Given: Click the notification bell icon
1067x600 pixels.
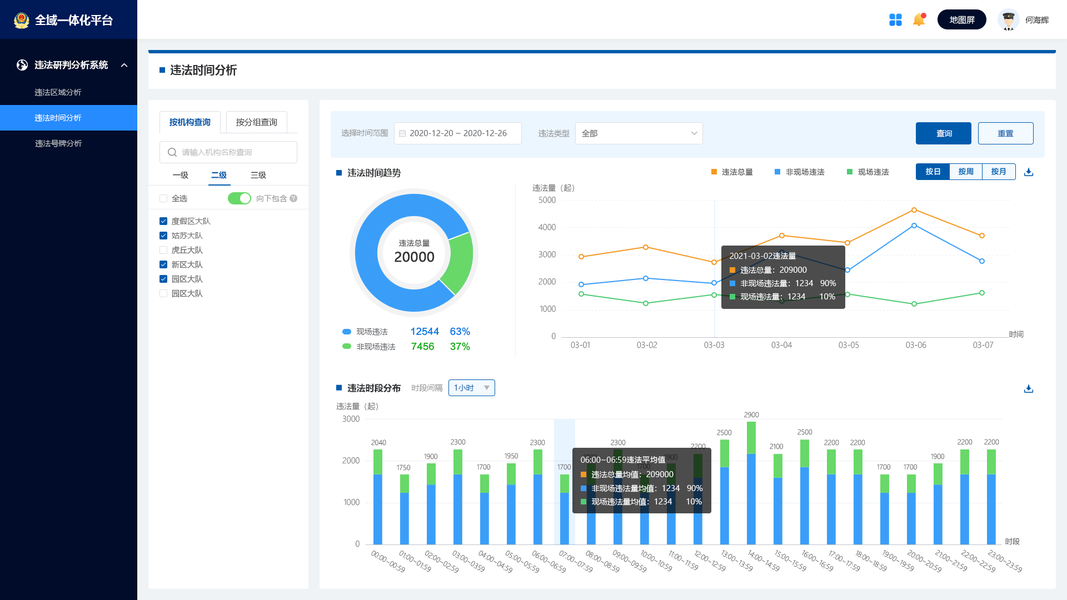Looking at the screenshot, I should coord(919,19).
